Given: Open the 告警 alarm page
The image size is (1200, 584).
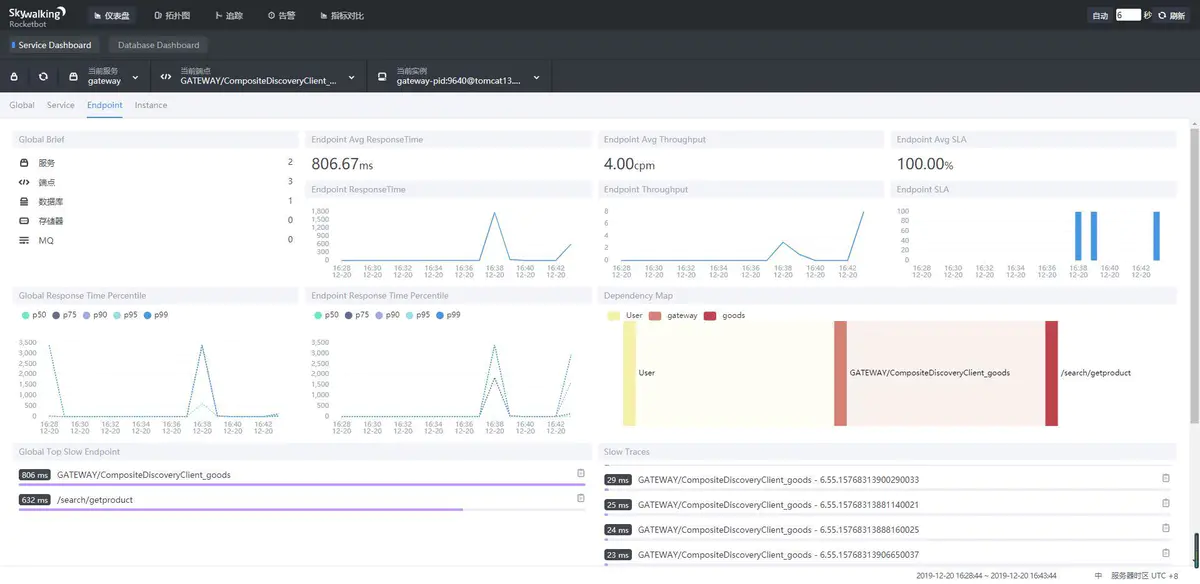Looking at the screenshot, I should click(281, 16).
